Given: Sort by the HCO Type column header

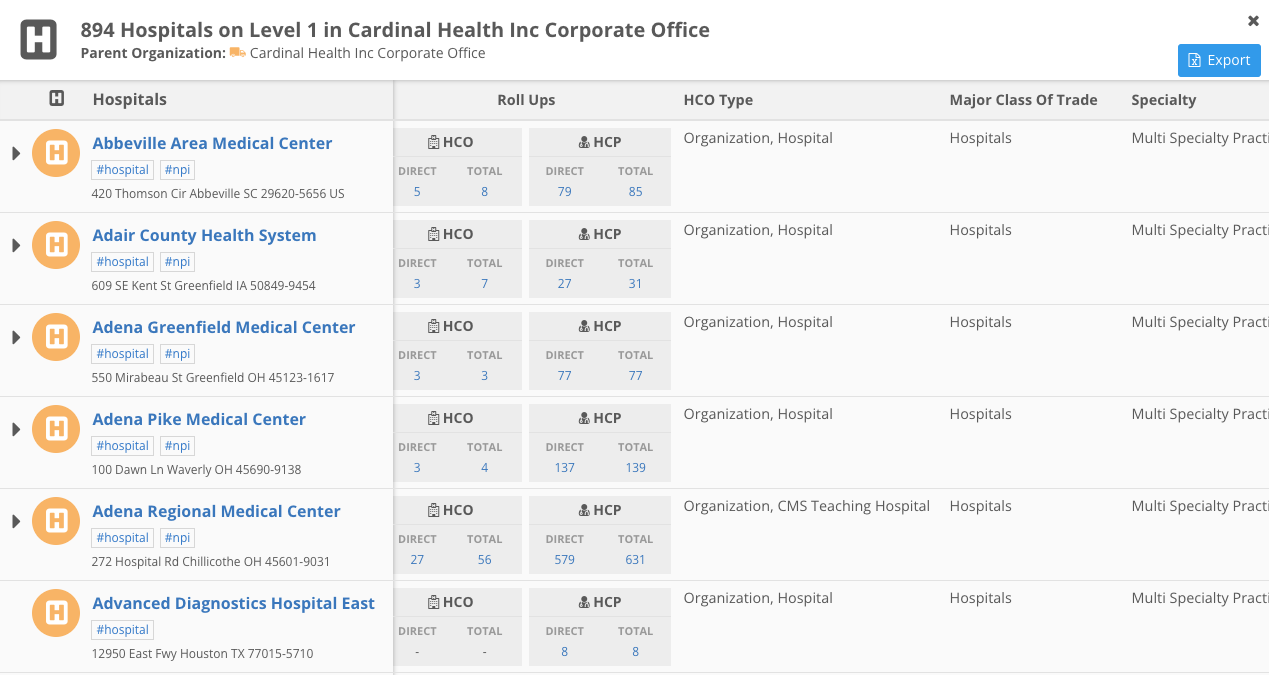Looking at the screenshot, I should tap(718, 100).
